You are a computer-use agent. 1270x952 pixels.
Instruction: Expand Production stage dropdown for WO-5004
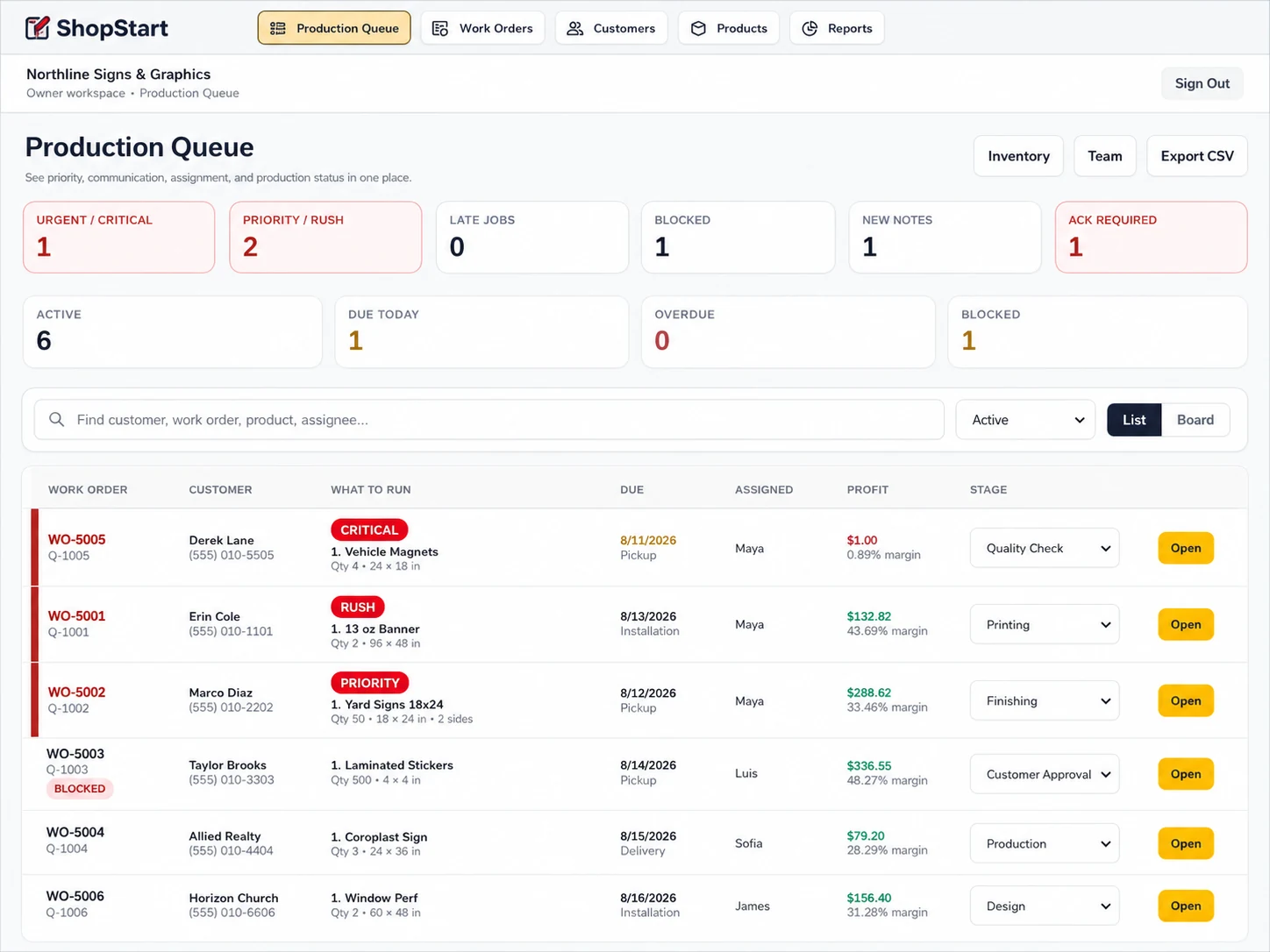point(1045,843)
